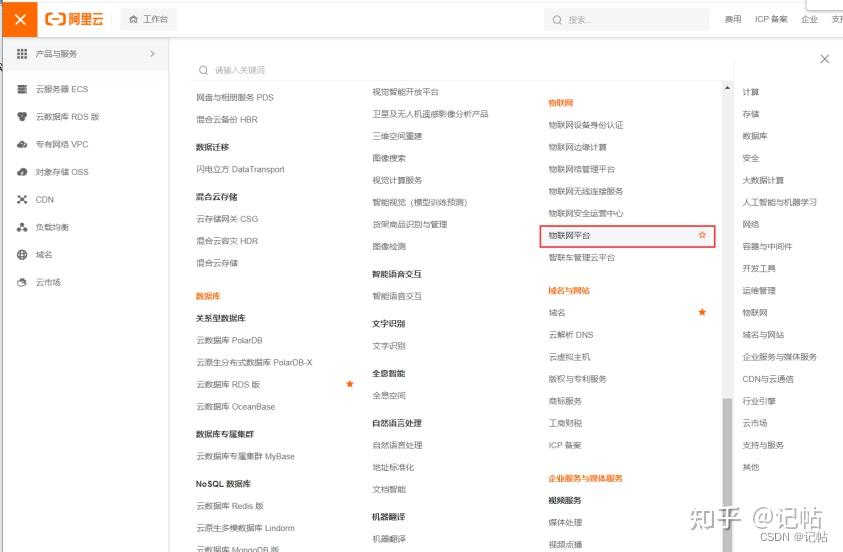Open 云解析 DNS
The width and height of the screenshot is (843, 552).
pos(570,334)
